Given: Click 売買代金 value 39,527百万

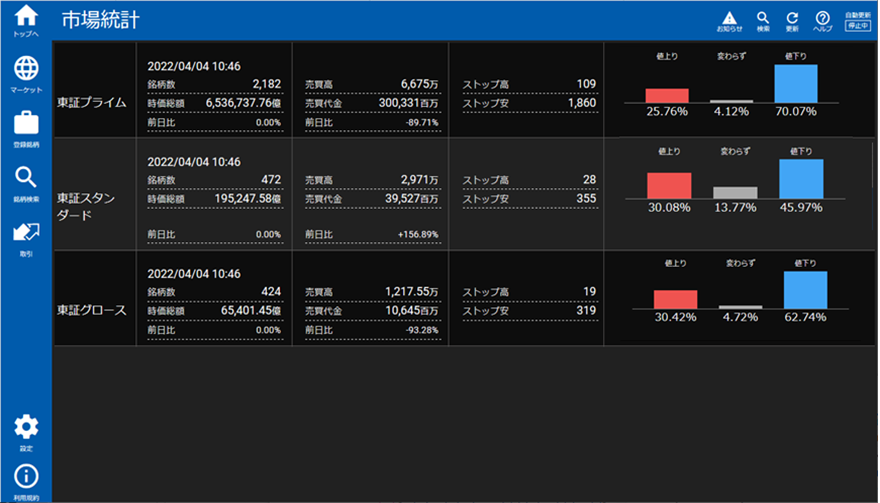Looking at the screenshot, I should click(412, 198).
